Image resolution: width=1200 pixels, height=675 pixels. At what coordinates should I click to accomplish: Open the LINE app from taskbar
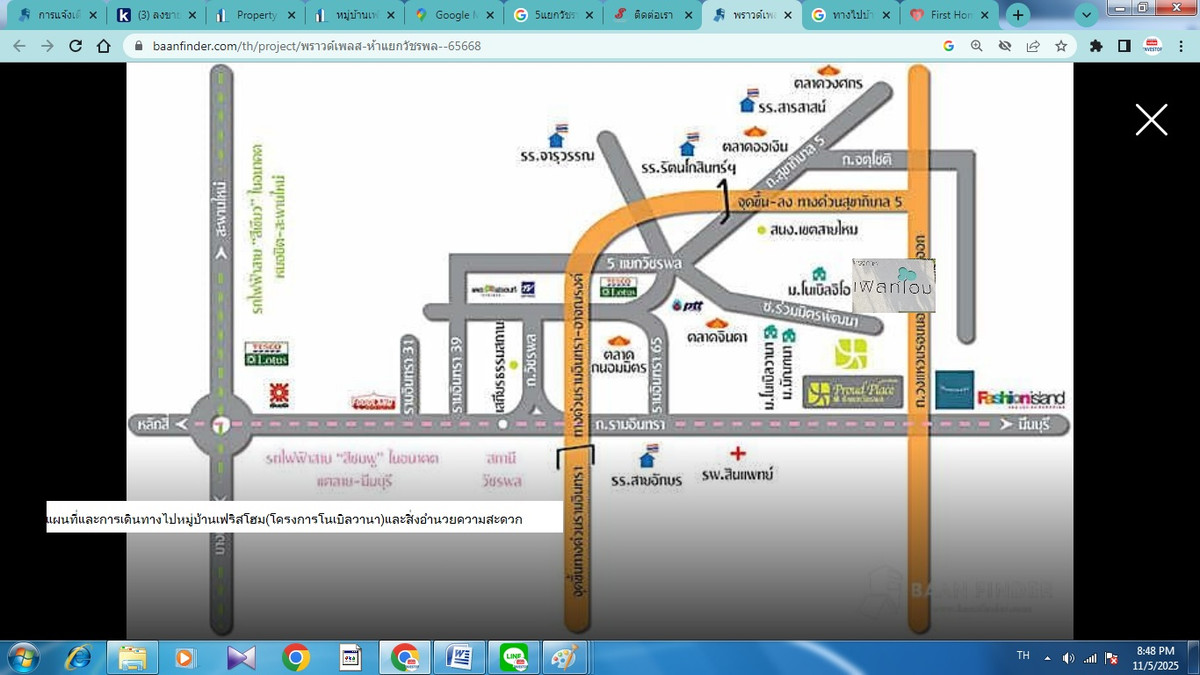[x=515, y=657]
